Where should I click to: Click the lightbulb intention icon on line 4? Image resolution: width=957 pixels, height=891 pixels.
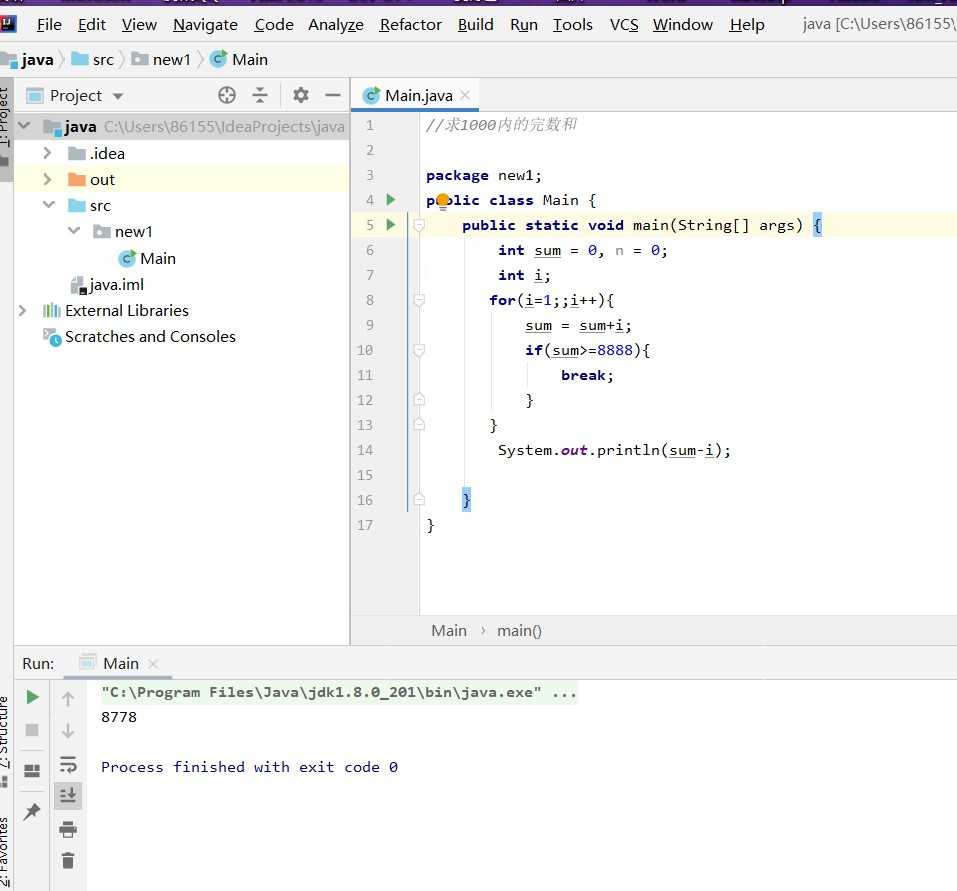[x=443, y=201]
